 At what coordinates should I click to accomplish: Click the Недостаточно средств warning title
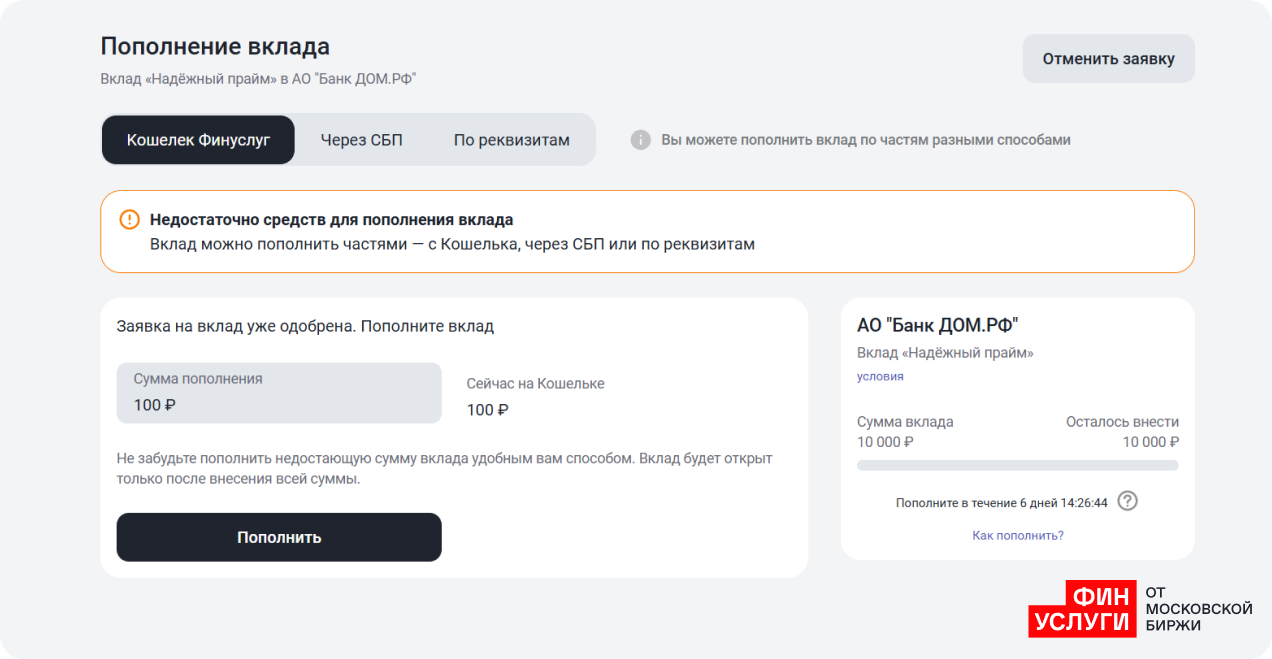332,220
